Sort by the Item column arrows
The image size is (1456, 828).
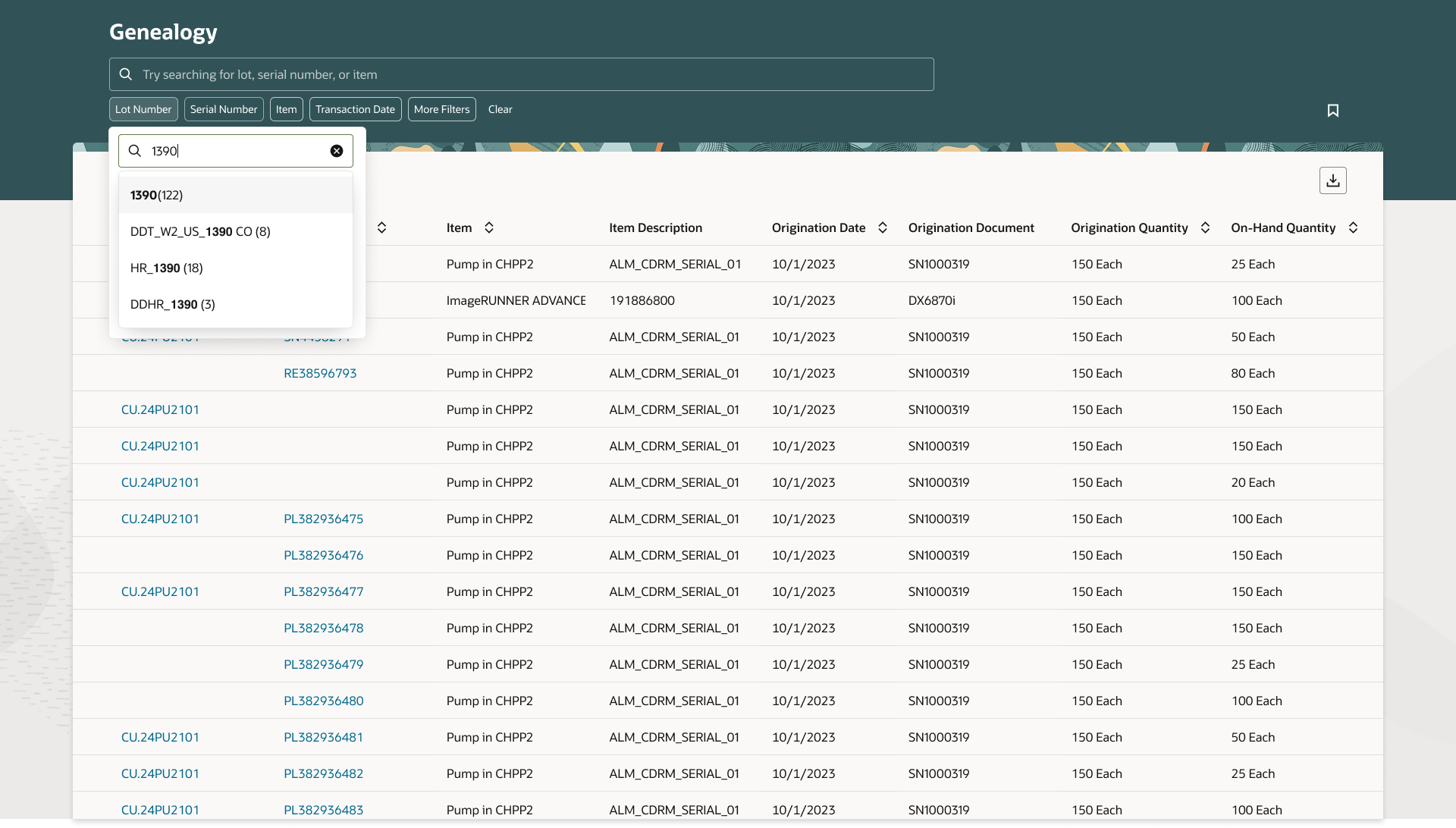pyautogui.click(x=489, y=227)
